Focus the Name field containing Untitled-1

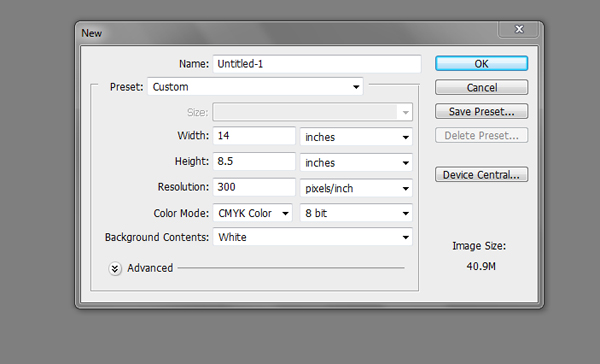coord(317,64)
